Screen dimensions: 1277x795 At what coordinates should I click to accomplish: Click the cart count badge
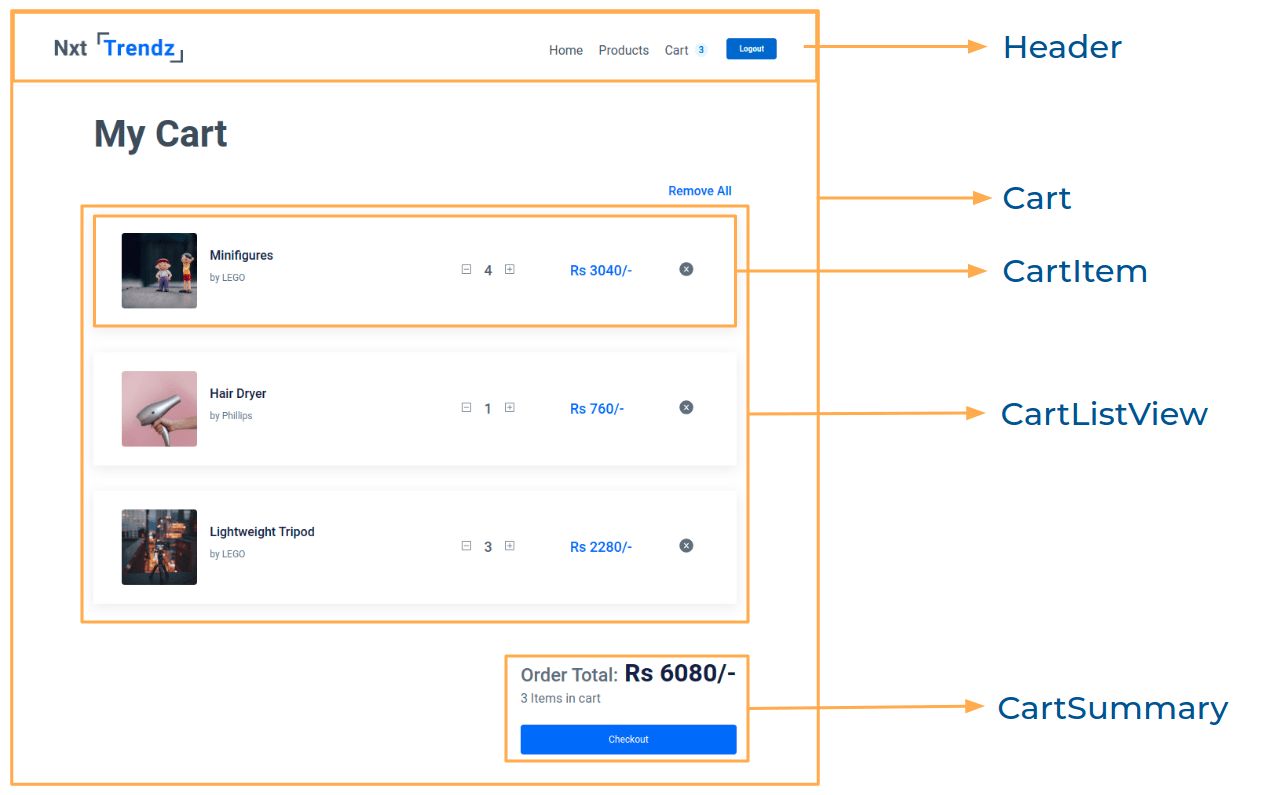(701, 50)
